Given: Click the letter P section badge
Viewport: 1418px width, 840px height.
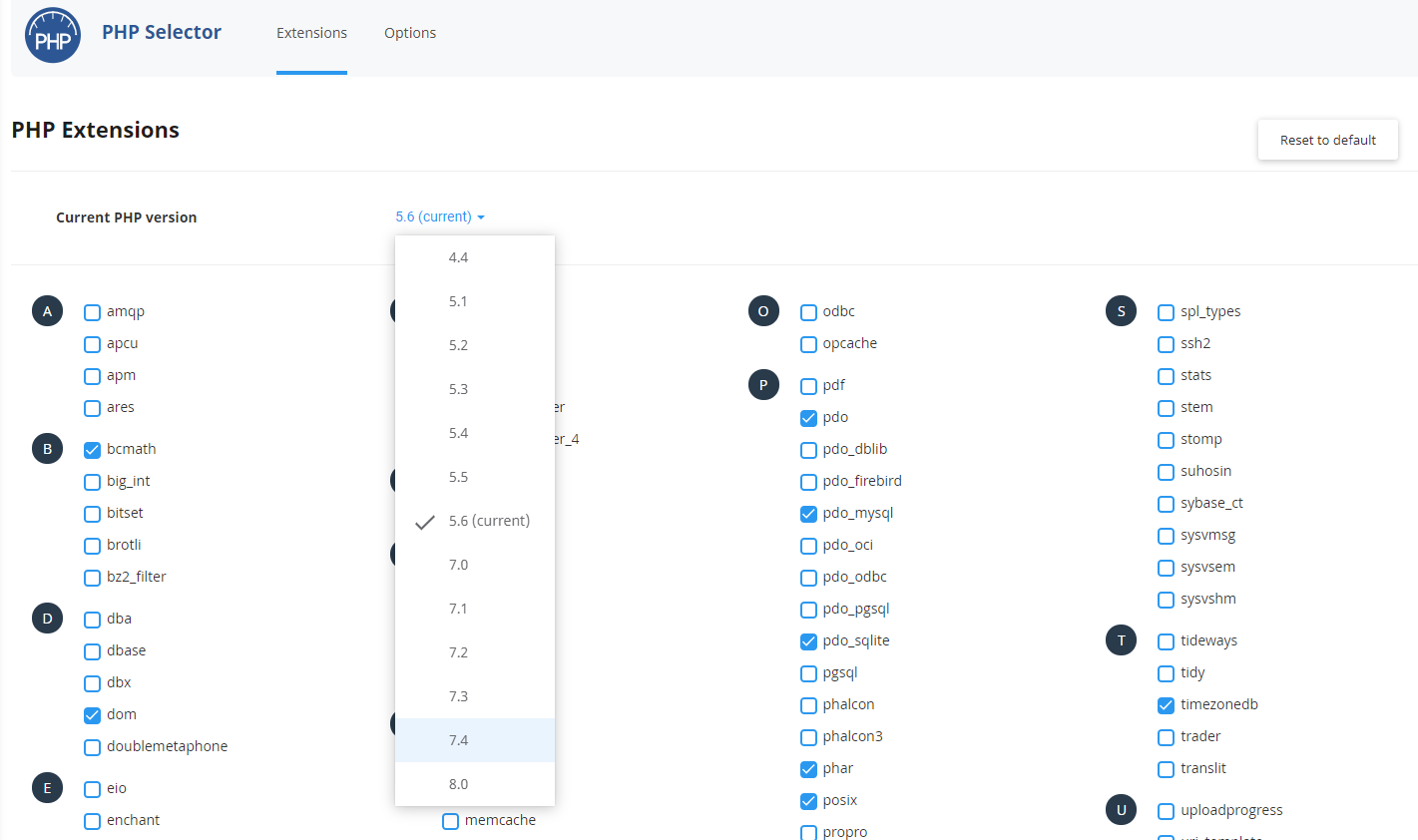Looking at the screenshot, I should (x=763, y=385).
